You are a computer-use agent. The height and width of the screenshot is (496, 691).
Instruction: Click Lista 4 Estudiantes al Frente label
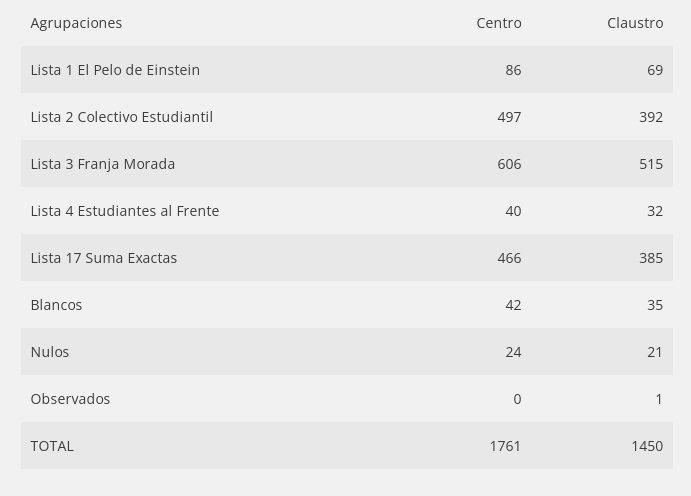coord(125,211)
